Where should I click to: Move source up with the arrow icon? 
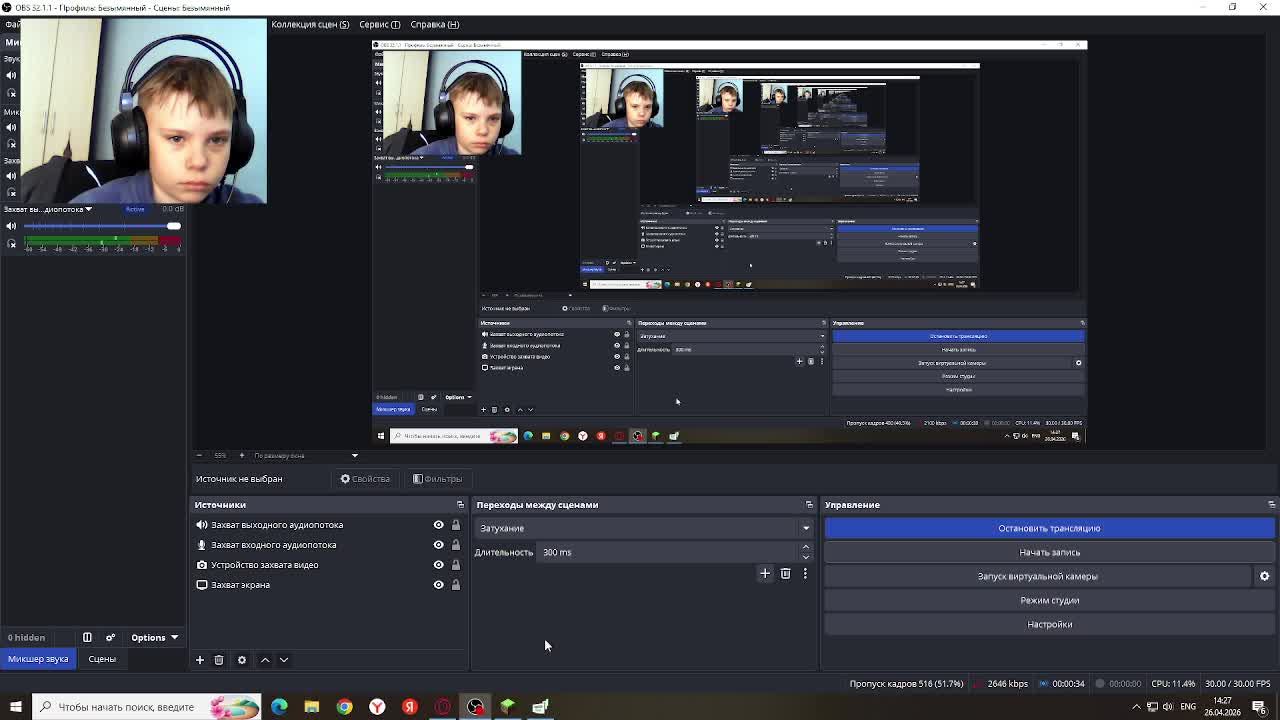pos(265,660)
